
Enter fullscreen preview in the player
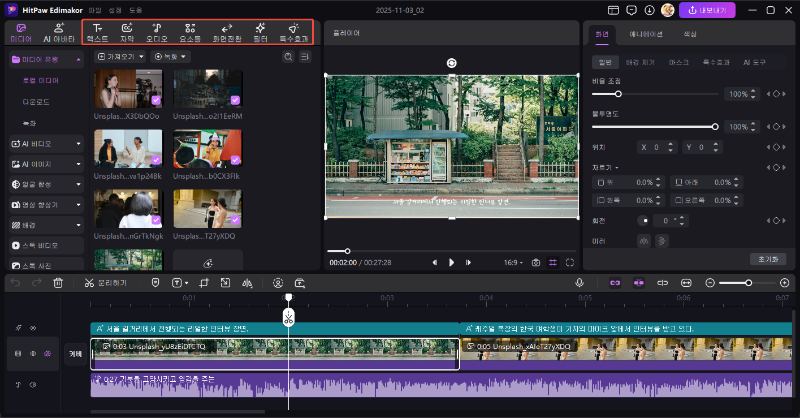570,262
